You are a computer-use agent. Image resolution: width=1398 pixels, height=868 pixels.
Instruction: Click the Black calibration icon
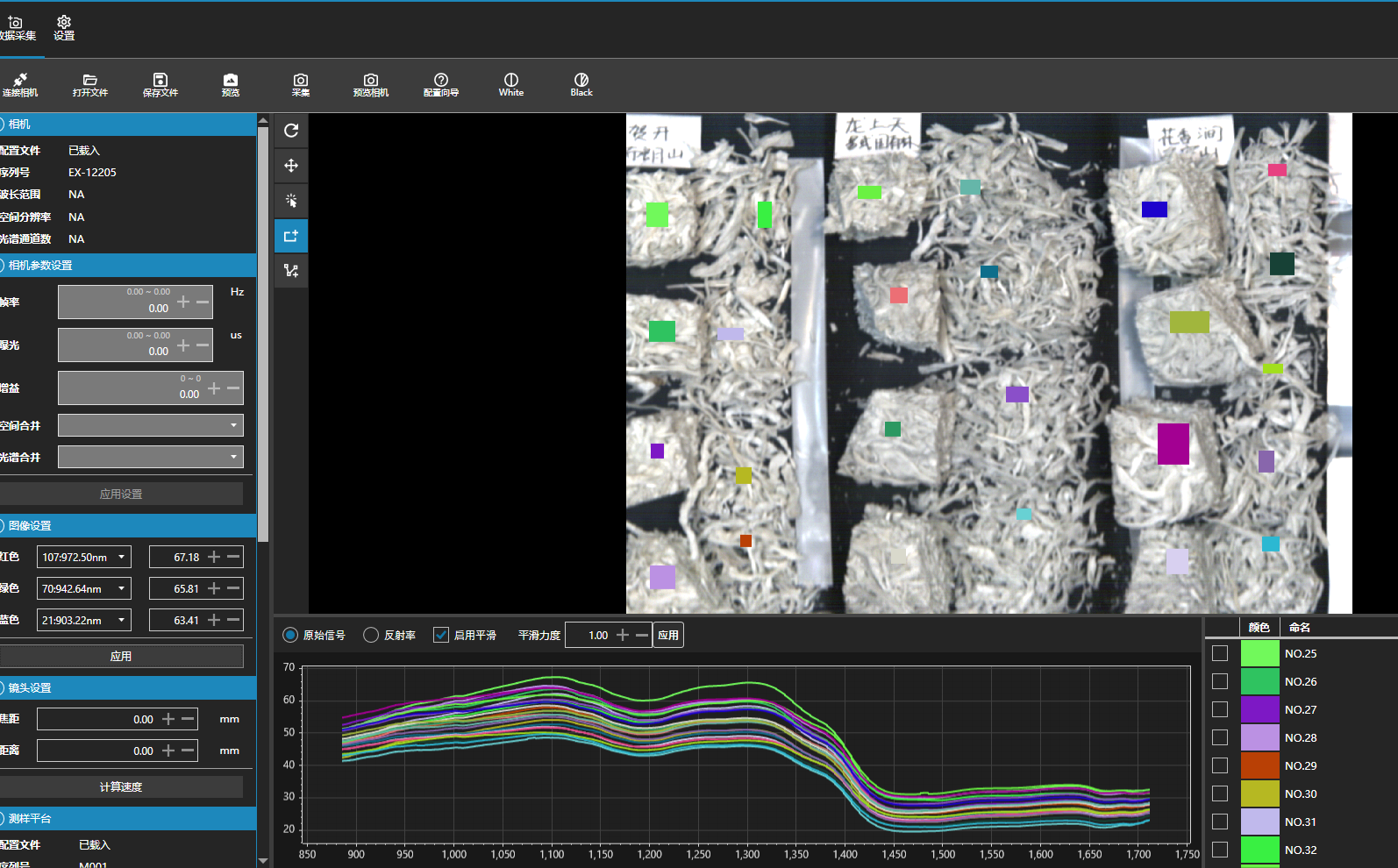pos(581,84)
